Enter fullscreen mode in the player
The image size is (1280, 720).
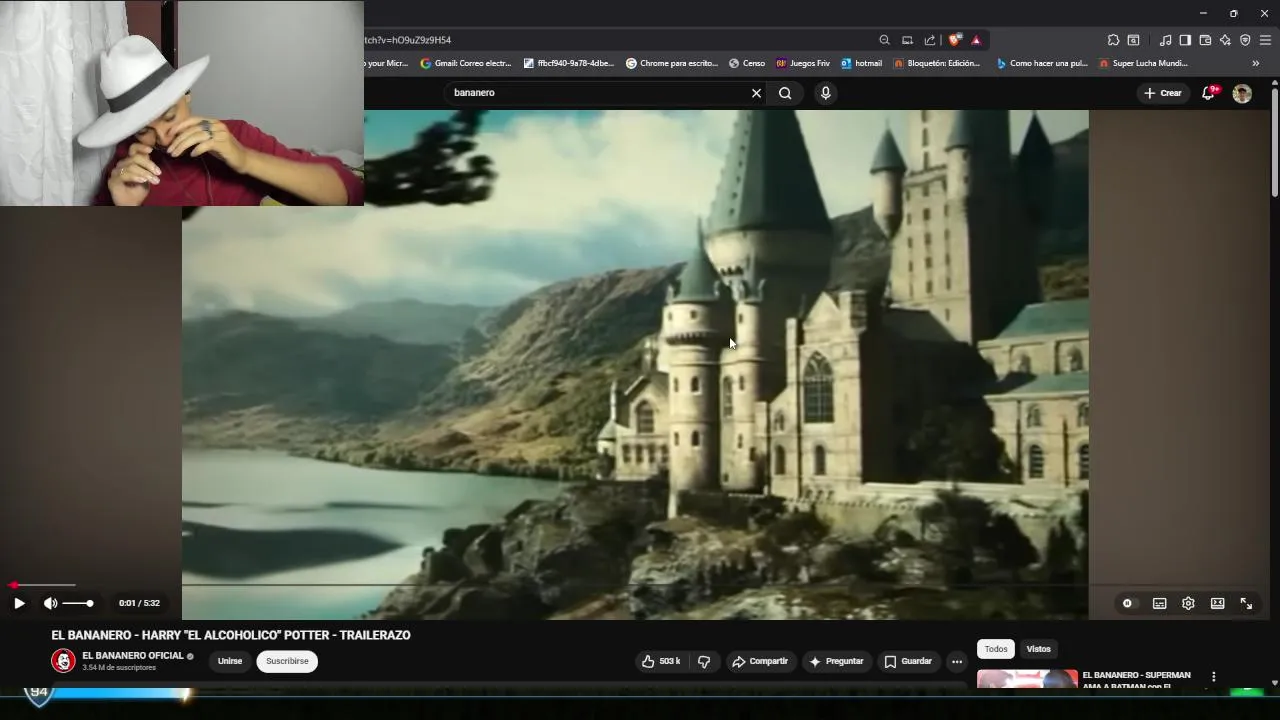coord(1246,603)
